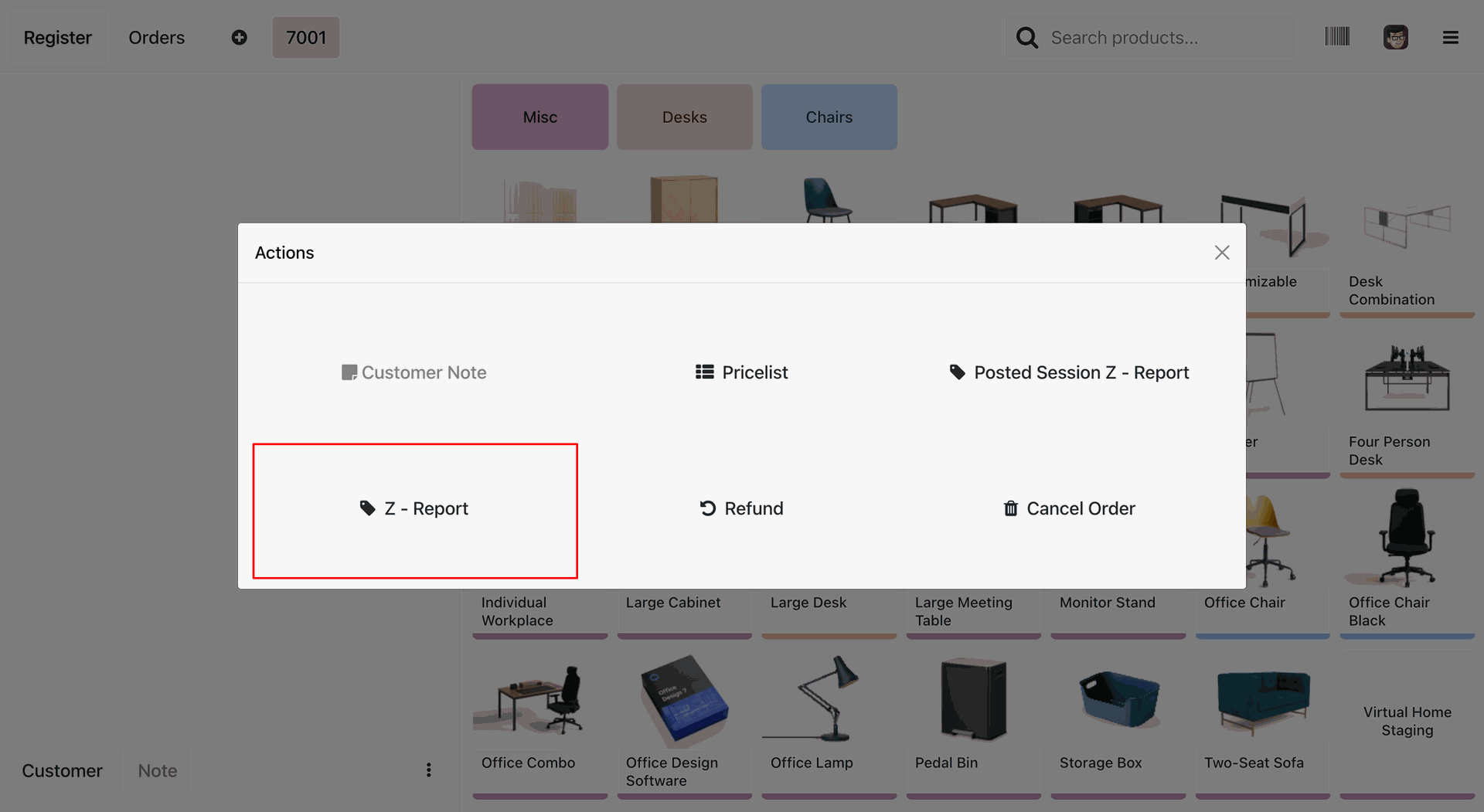Click the search magnifier icon
The height and width of the screenshot is (812, 1484).
pyautogui.click(x=1027, y=37)
